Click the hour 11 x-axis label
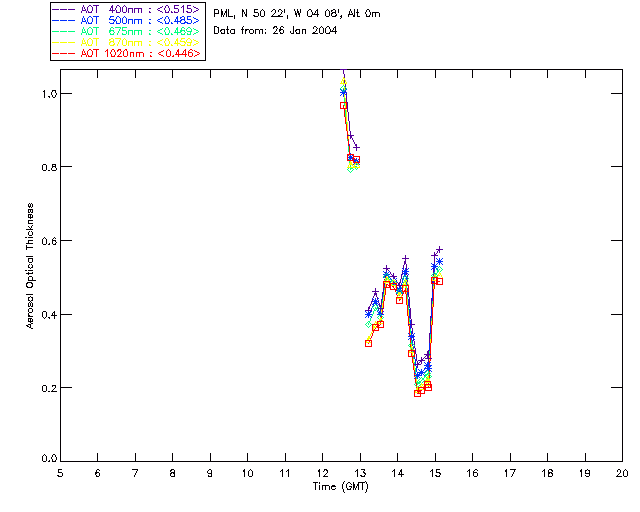This screenshot has height=512, width=640. coord(285,473)
